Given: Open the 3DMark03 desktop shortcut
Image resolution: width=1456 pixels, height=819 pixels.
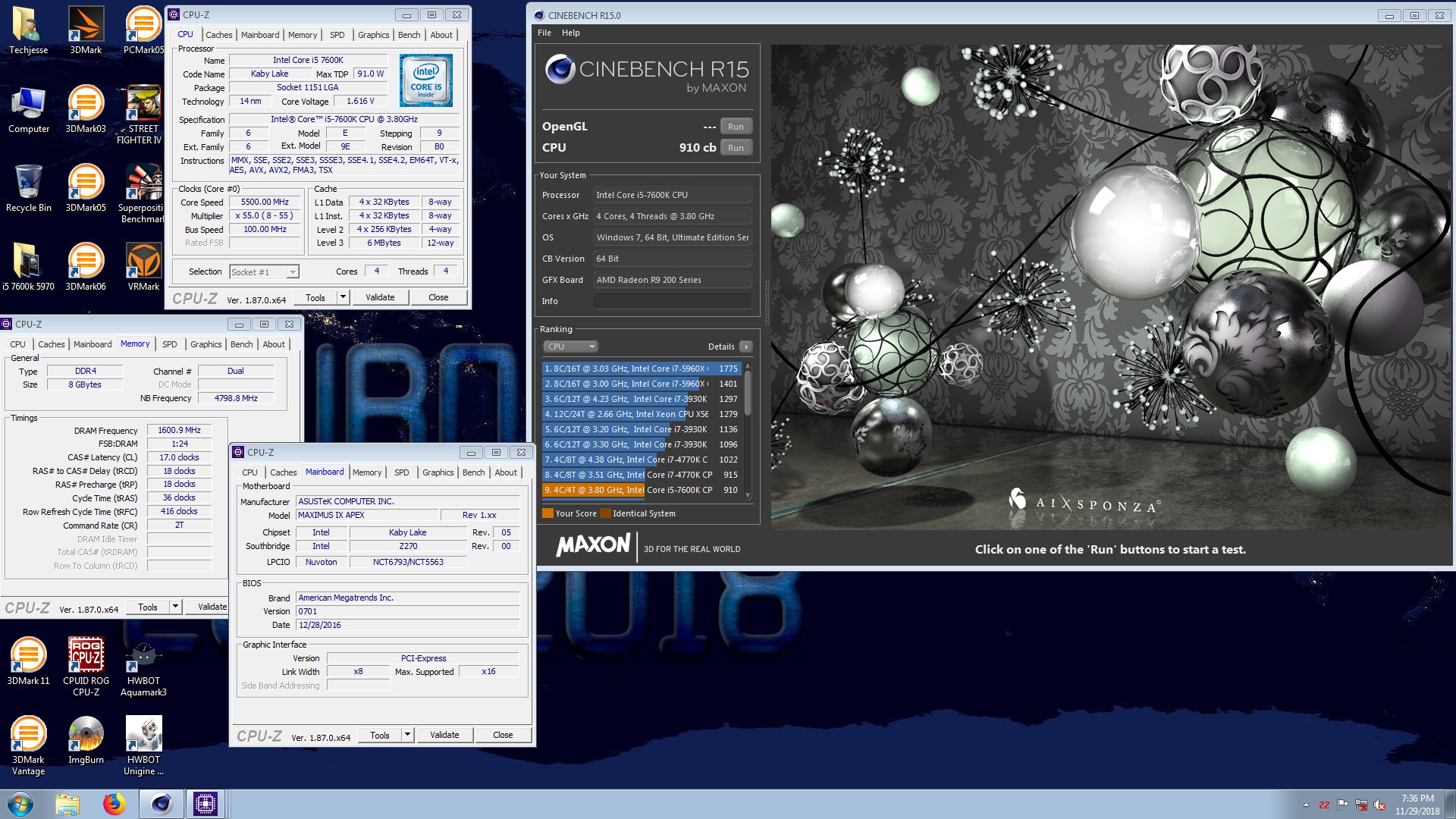Looking at the screenshot, I should coord(86,110).
